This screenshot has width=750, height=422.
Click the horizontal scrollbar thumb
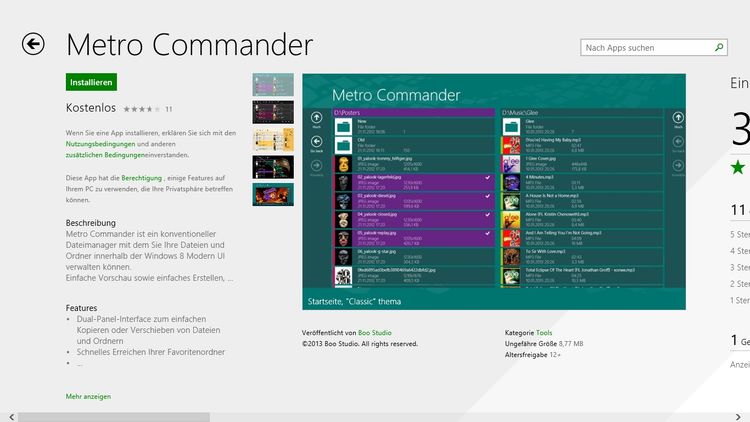(113, 416)
